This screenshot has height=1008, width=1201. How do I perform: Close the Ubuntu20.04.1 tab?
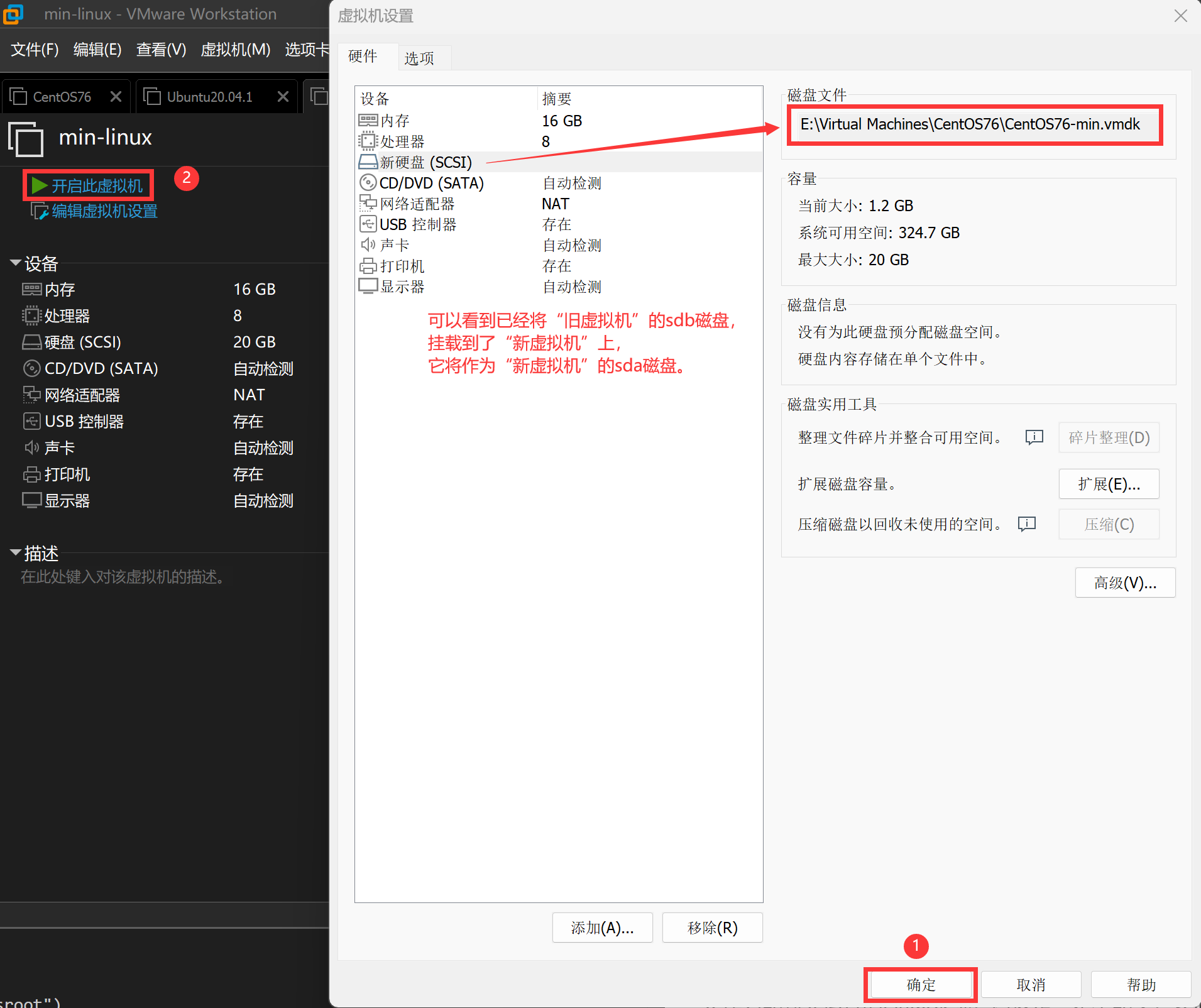283,96
